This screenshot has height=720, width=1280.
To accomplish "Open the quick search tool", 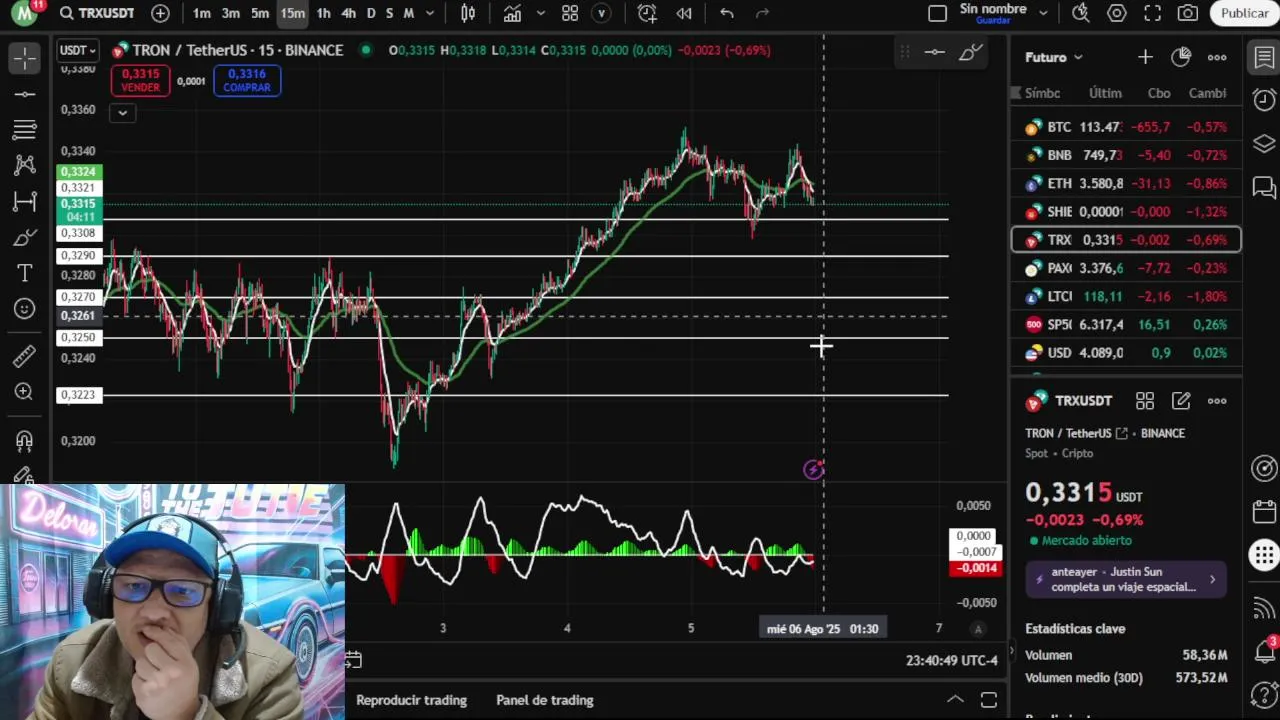I will (1081, 13).
